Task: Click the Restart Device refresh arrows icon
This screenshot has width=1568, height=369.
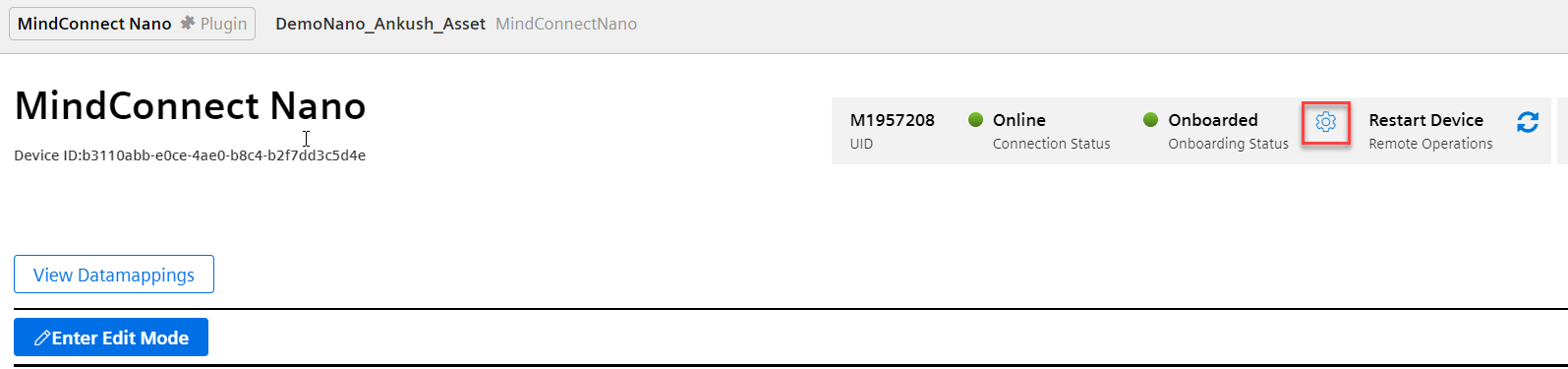Action: tap(1528, 122)
